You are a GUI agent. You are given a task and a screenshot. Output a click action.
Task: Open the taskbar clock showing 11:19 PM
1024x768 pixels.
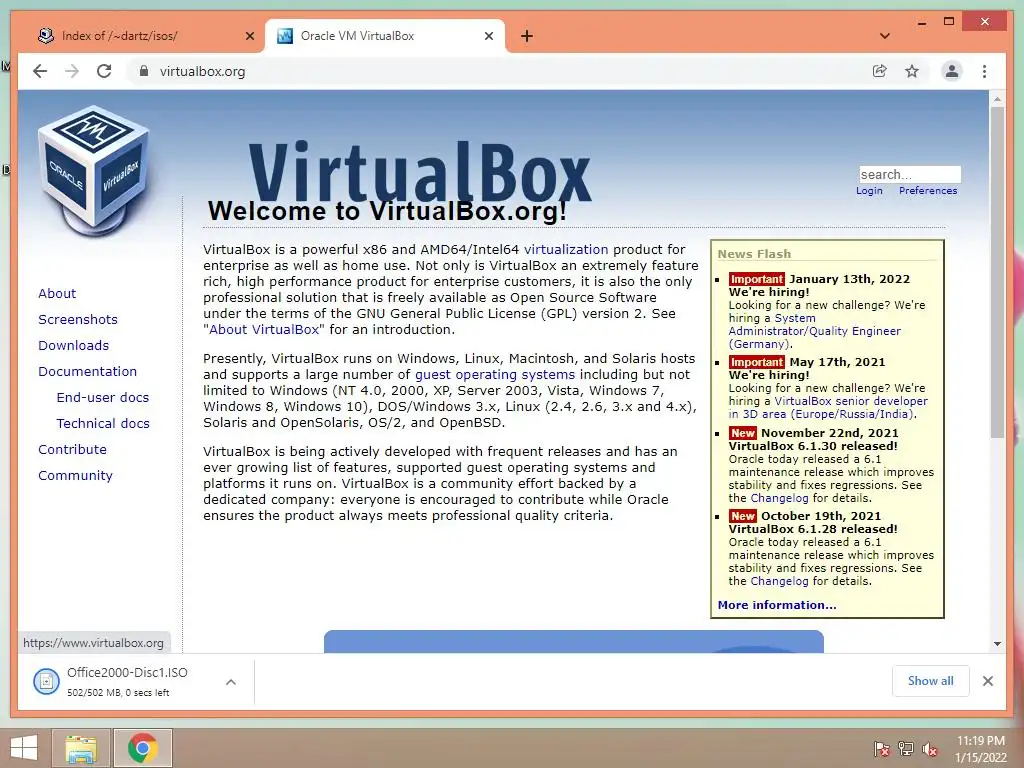pyautogui.click(x=980, y=749)
